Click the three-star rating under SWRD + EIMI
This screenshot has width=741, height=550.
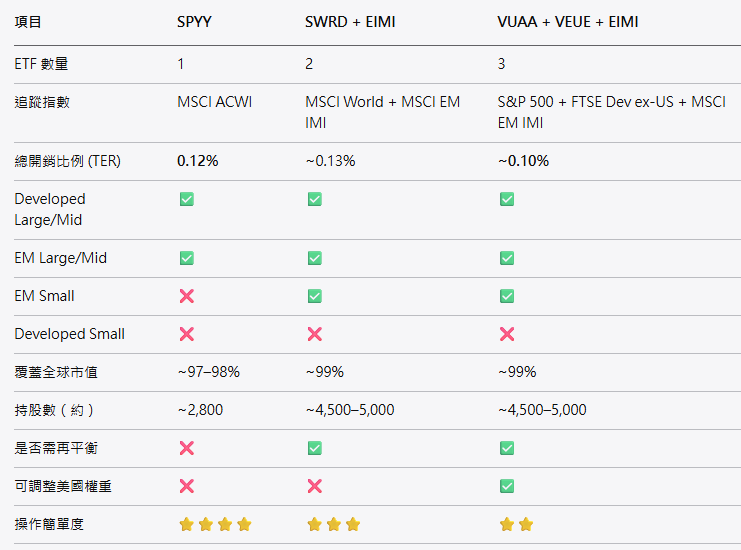333,524
